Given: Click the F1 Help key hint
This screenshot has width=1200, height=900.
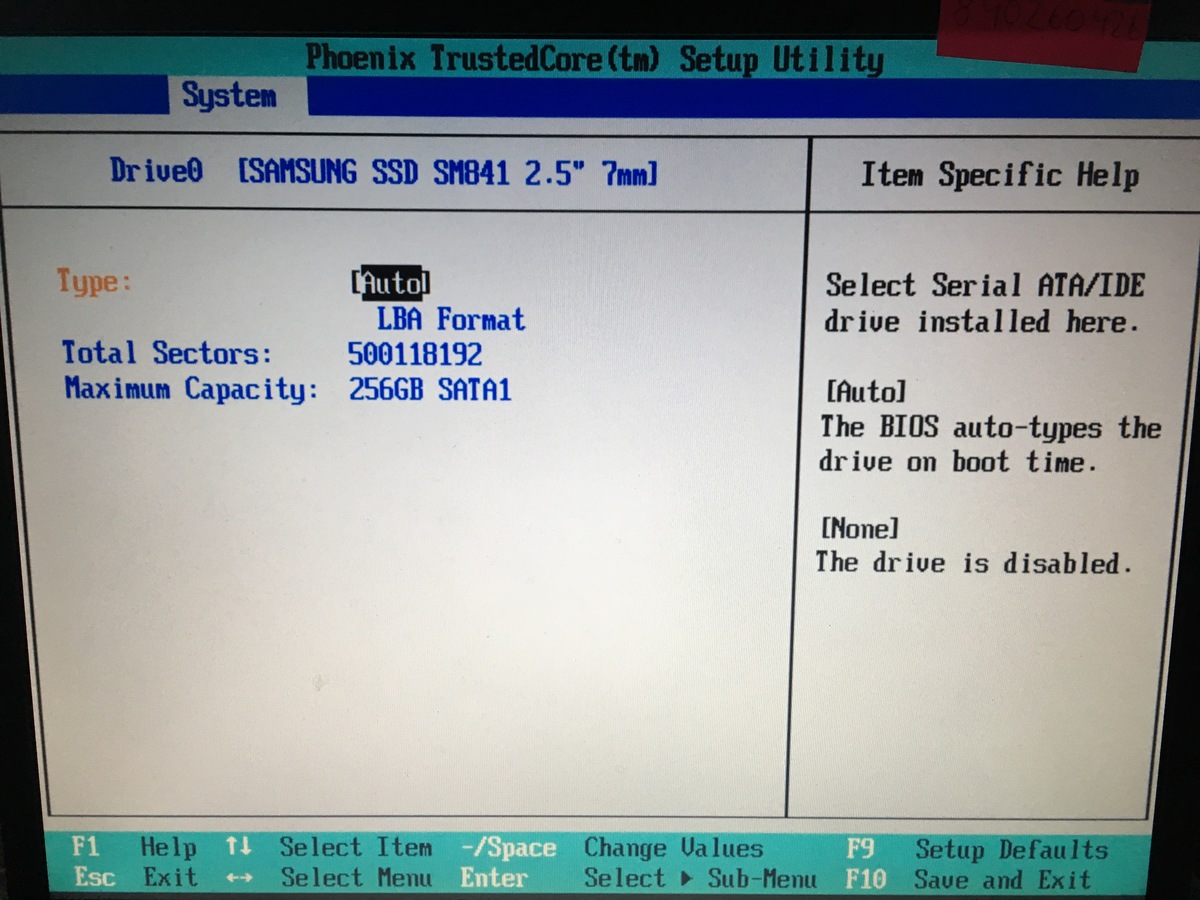Looking at the screenshot, I should (x=134, y=847).
